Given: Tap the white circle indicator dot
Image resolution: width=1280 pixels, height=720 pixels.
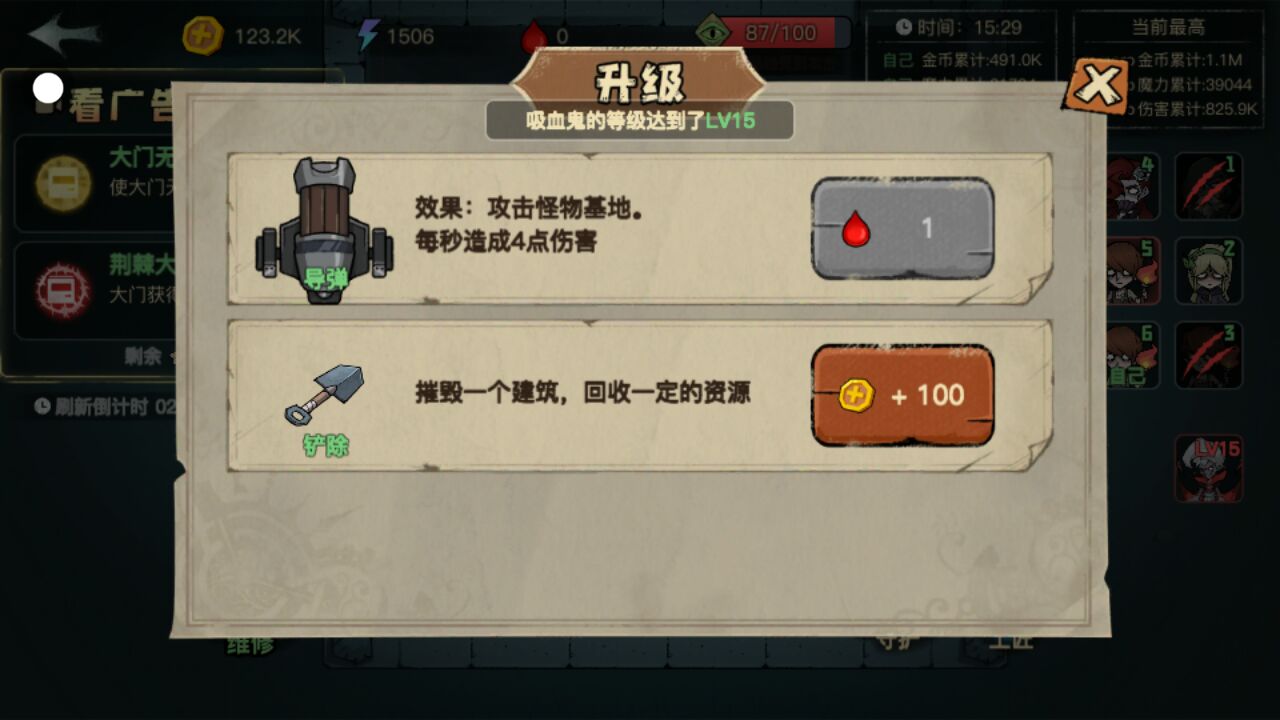Looking at the screenshot, I should [x=48, y=88].
